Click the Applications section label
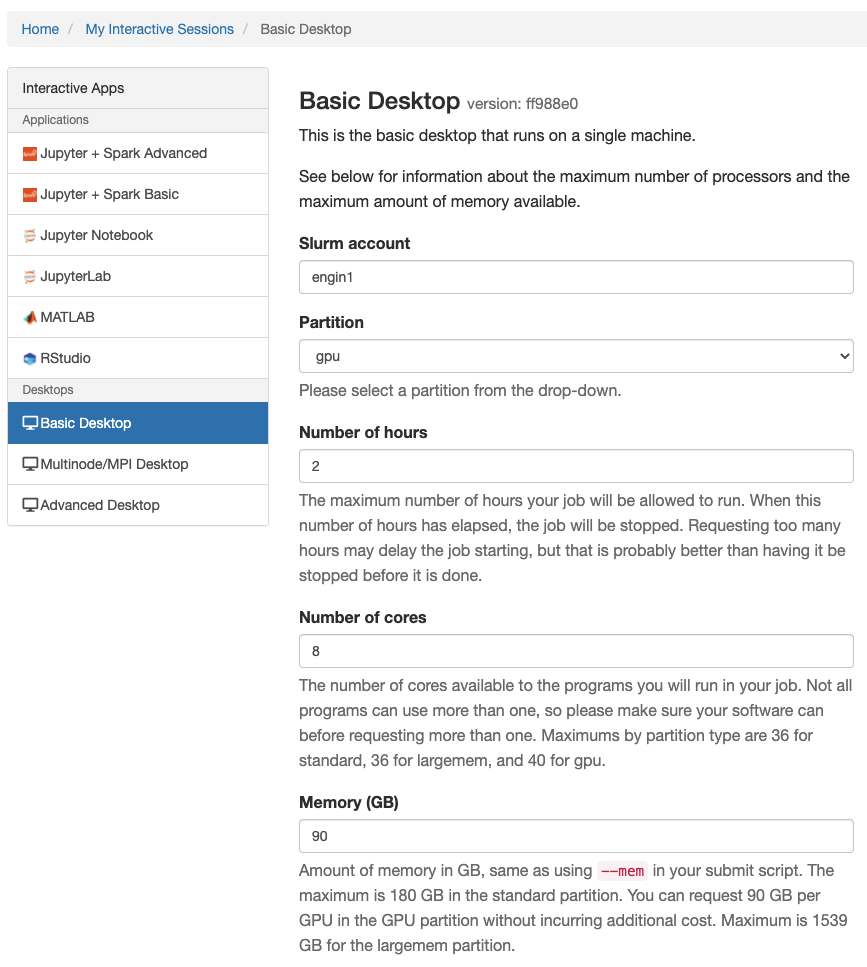 55,120
